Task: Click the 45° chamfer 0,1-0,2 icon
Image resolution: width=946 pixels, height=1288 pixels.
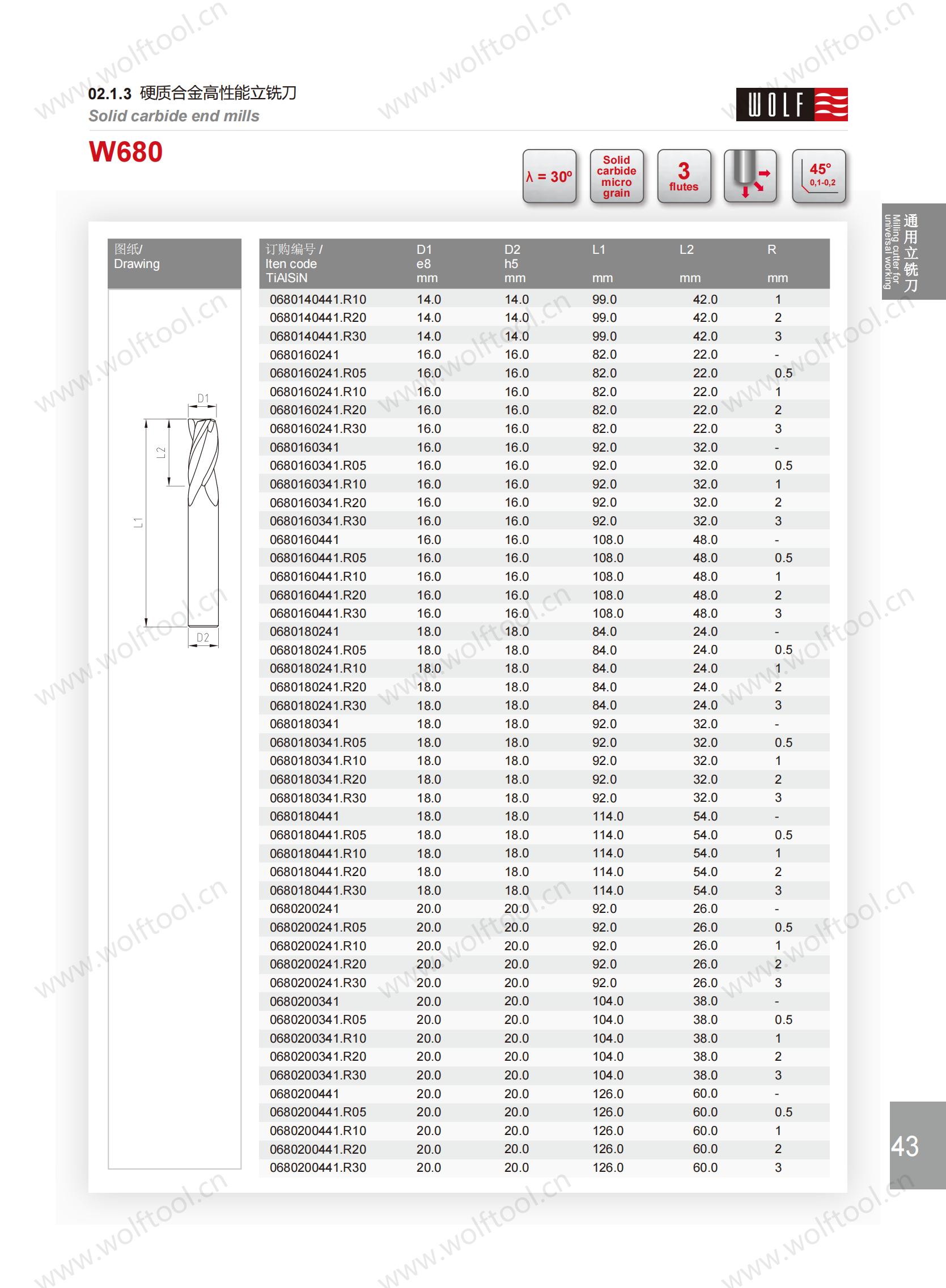Action: pyautogui.click(x=819, y=176)
